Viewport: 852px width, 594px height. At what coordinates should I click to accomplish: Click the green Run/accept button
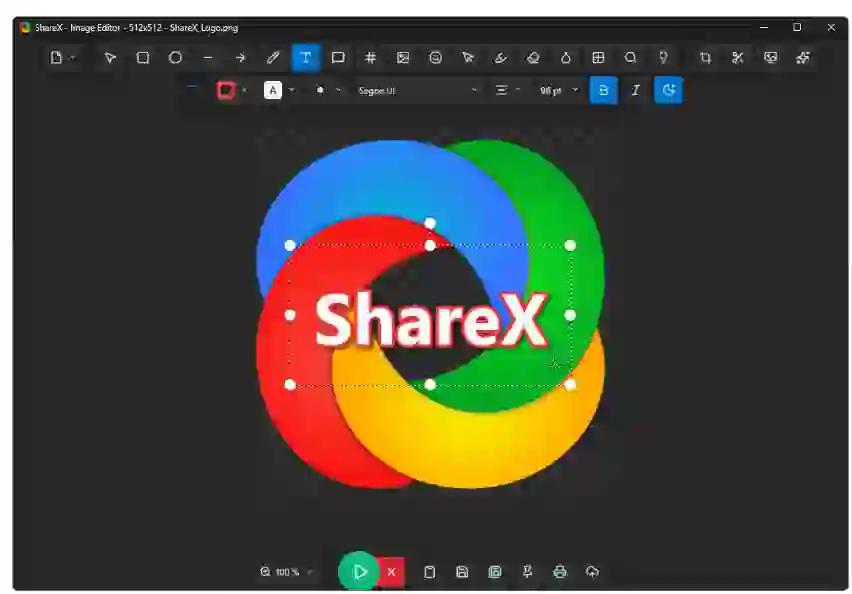click(x=358, y=572)
